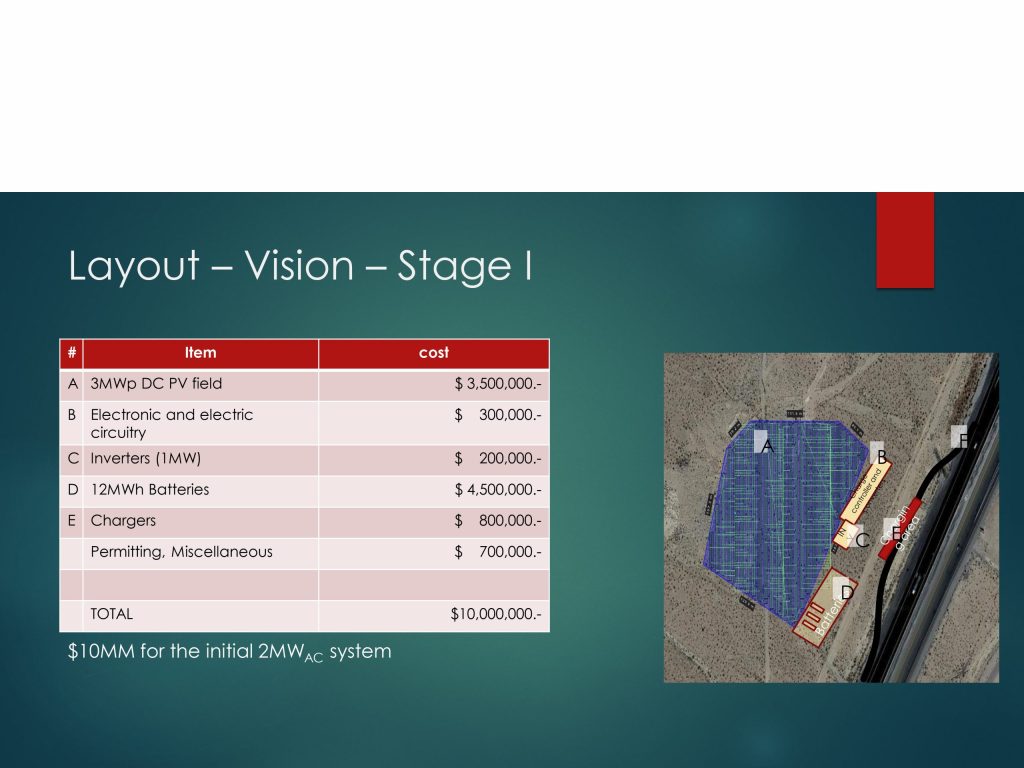1024x768 pixels.
Task: Click the red accent rectangle beside the title
Action: [905, 240]
